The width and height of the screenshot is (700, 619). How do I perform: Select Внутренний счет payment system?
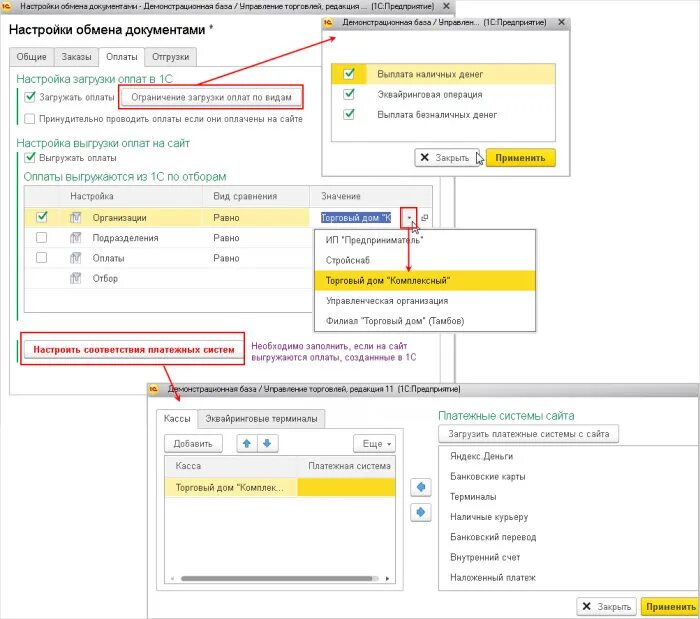click(485, 557)
